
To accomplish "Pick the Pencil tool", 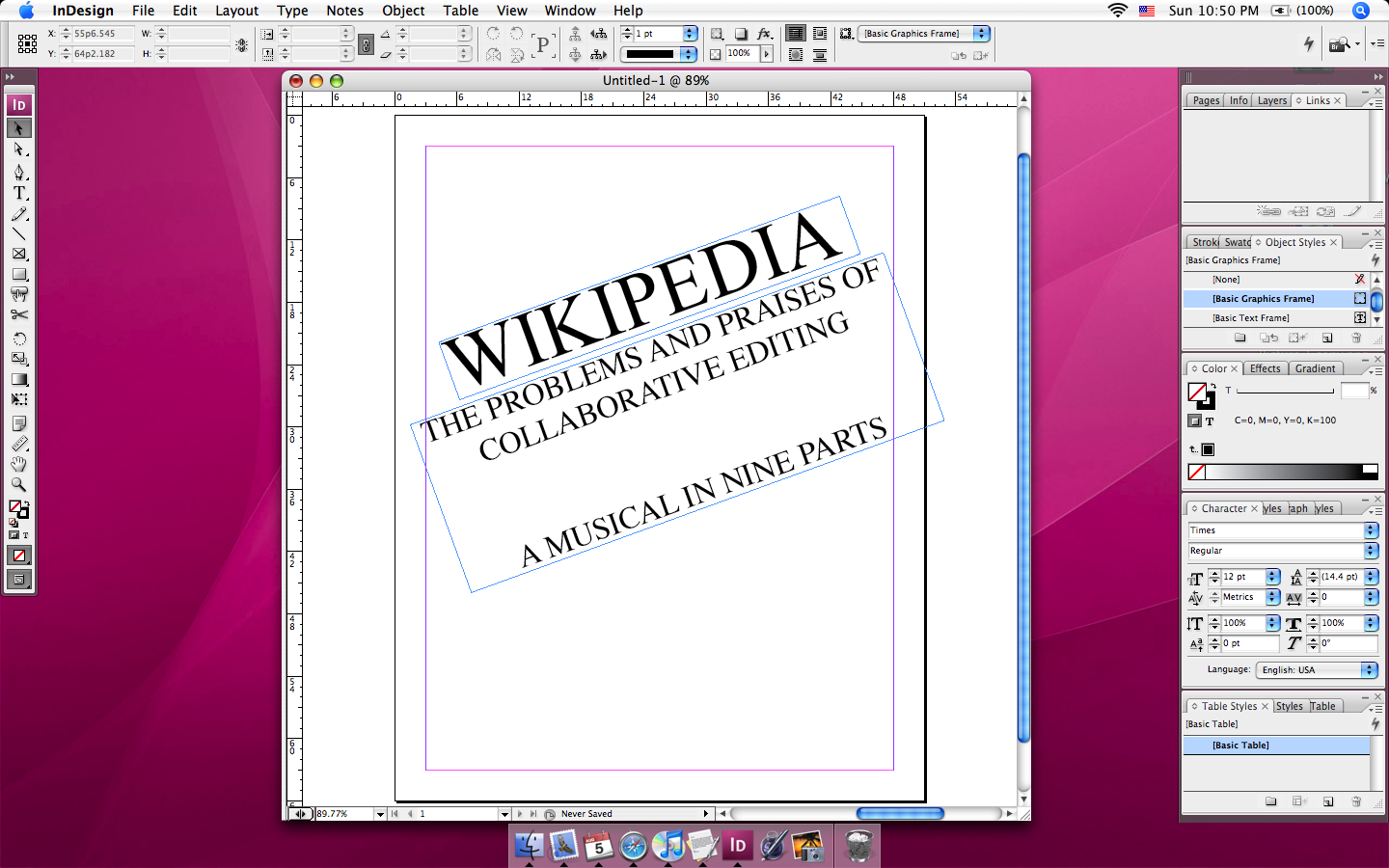I will (19, 213).
